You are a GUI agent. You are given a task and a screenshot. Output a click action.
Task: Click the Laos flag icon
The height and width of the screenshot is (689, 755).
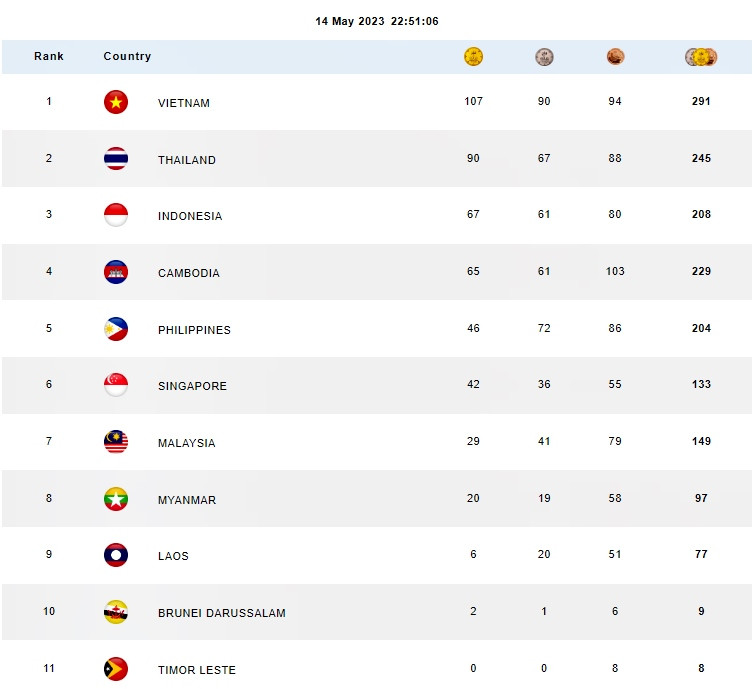(116, 555)
